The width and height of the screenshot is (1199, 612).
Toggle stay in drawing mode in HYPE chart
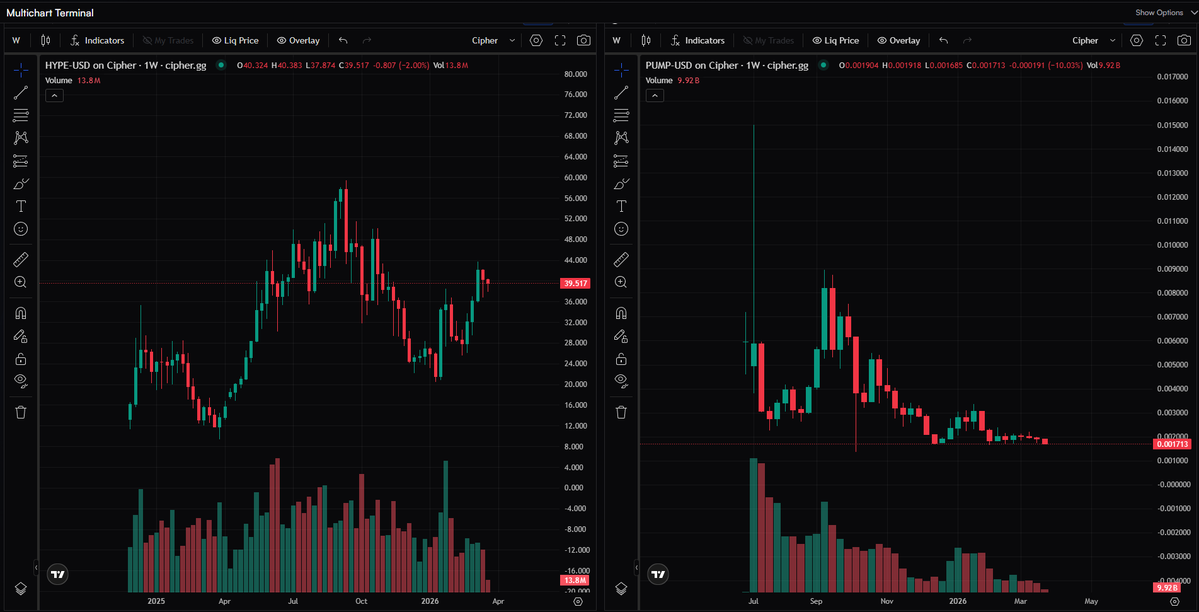pyautogui.click(x=21, y=336)
